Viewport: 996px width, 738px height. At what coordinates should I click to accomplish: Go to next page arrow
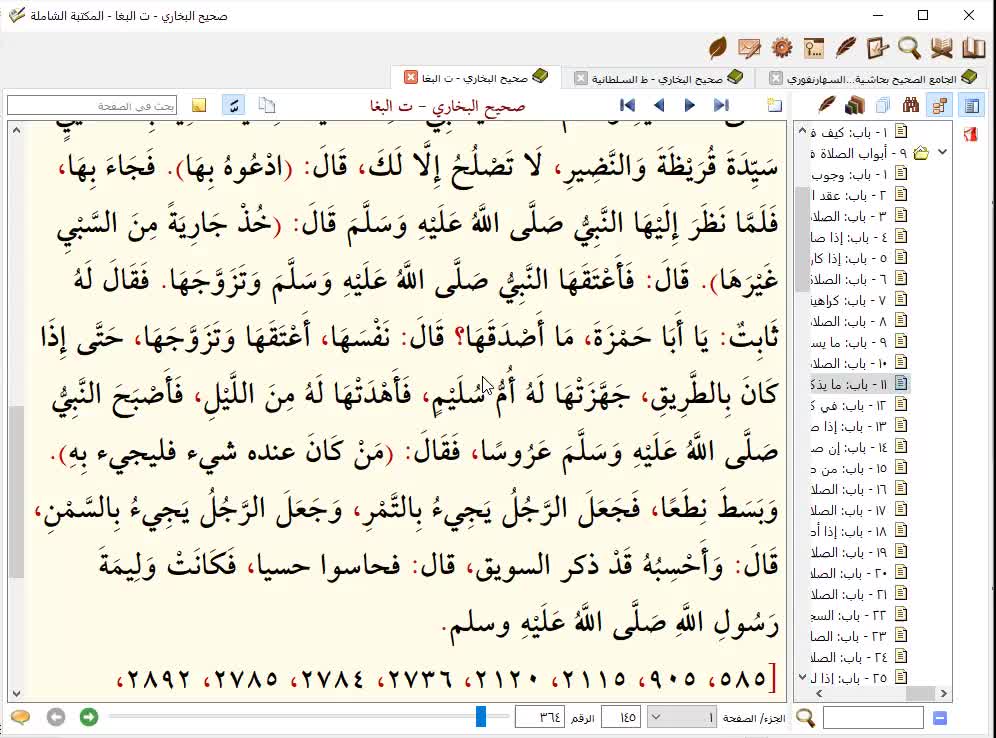(x=690, y=105)
